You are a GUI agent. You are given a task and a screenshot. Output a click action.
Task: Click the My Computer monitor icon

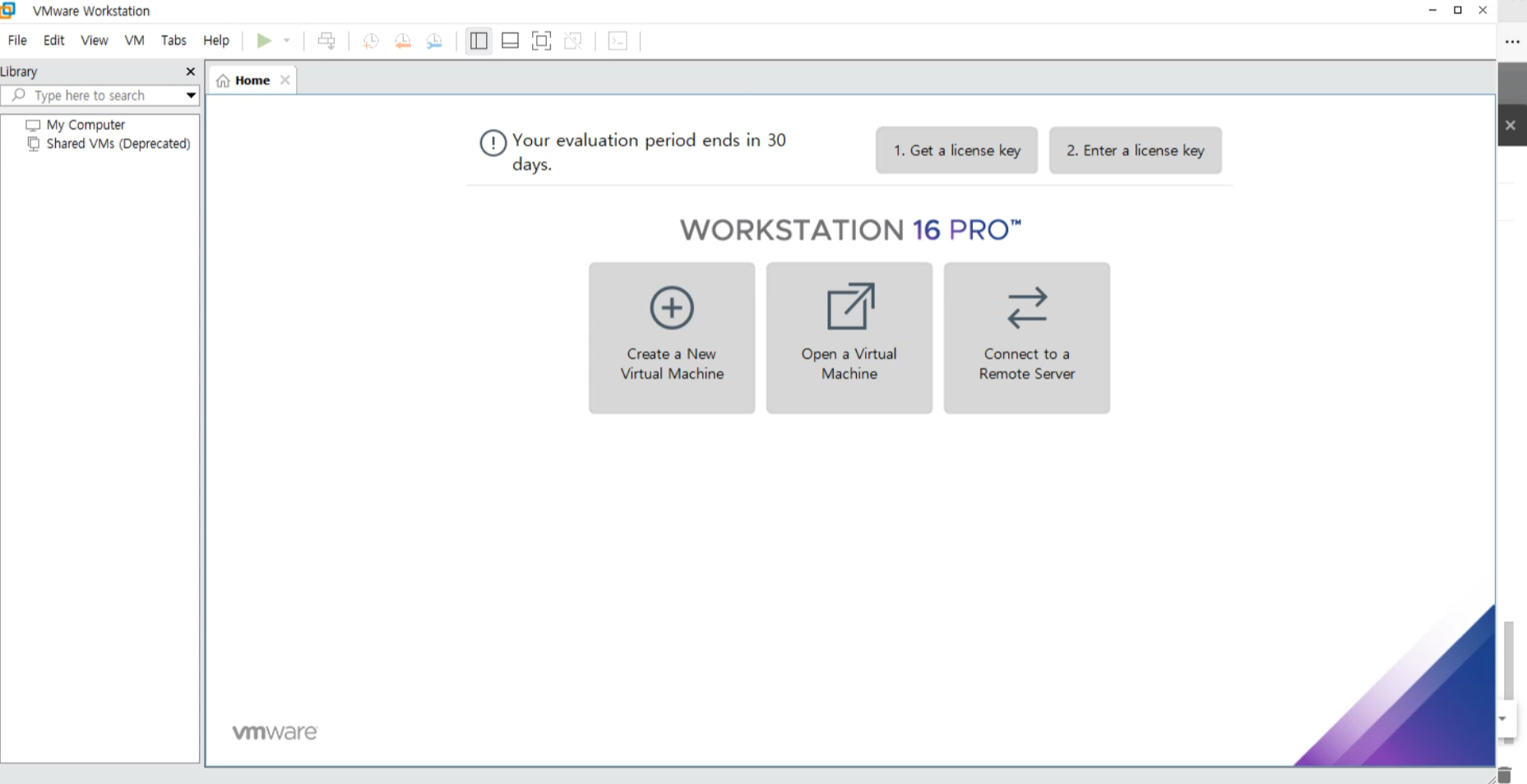33,125
